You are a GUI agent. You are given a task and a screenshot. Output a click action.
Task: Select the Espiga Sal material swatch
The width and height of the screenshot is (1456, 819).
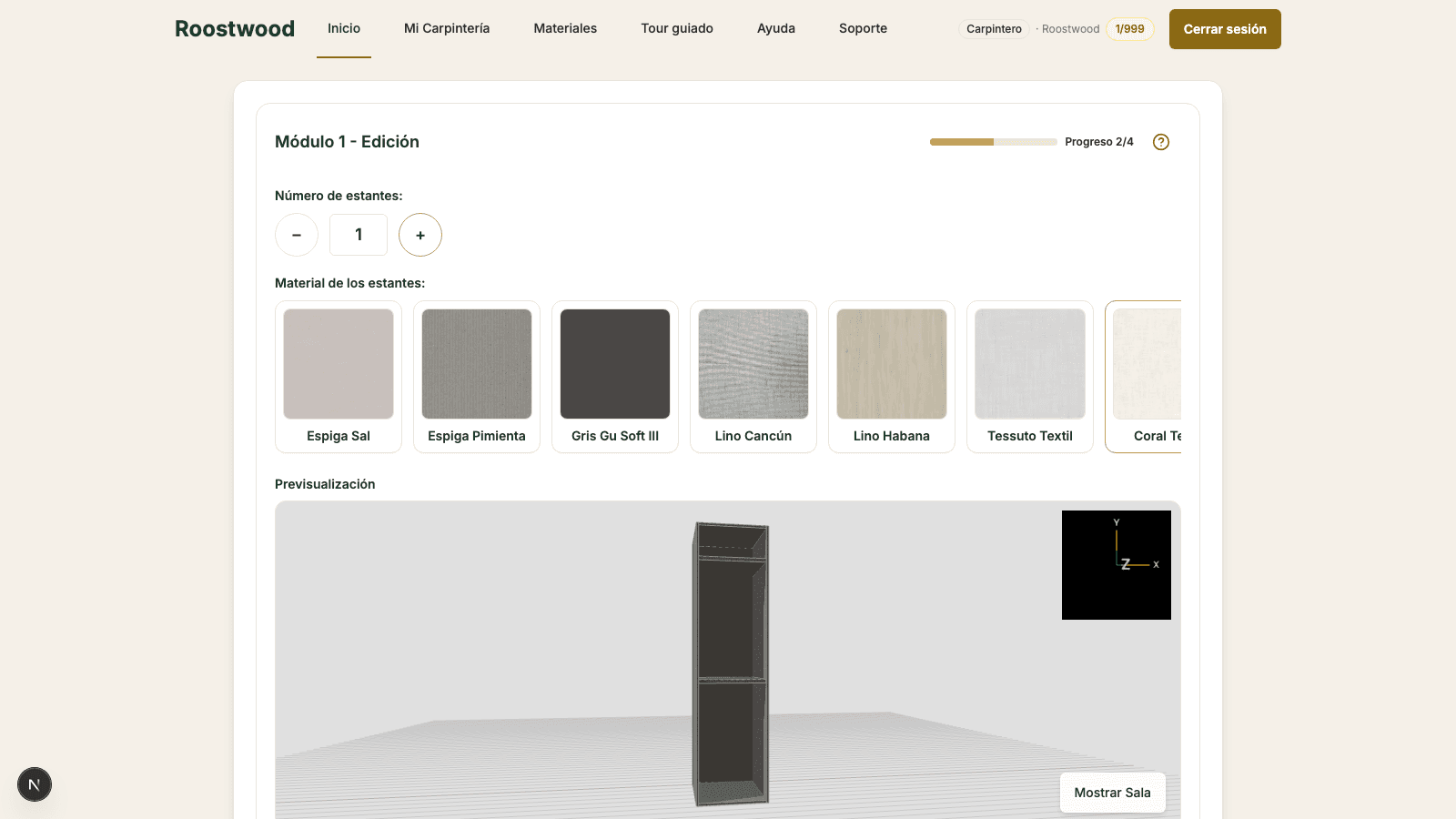tap(339, 377)
